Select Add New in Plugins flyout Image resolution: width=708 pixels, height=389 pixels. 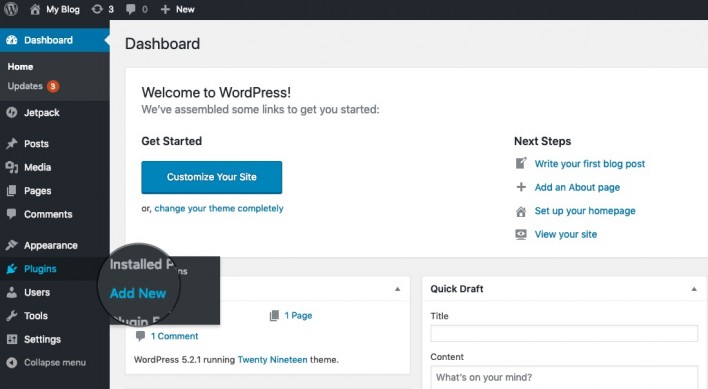point(138,293)
